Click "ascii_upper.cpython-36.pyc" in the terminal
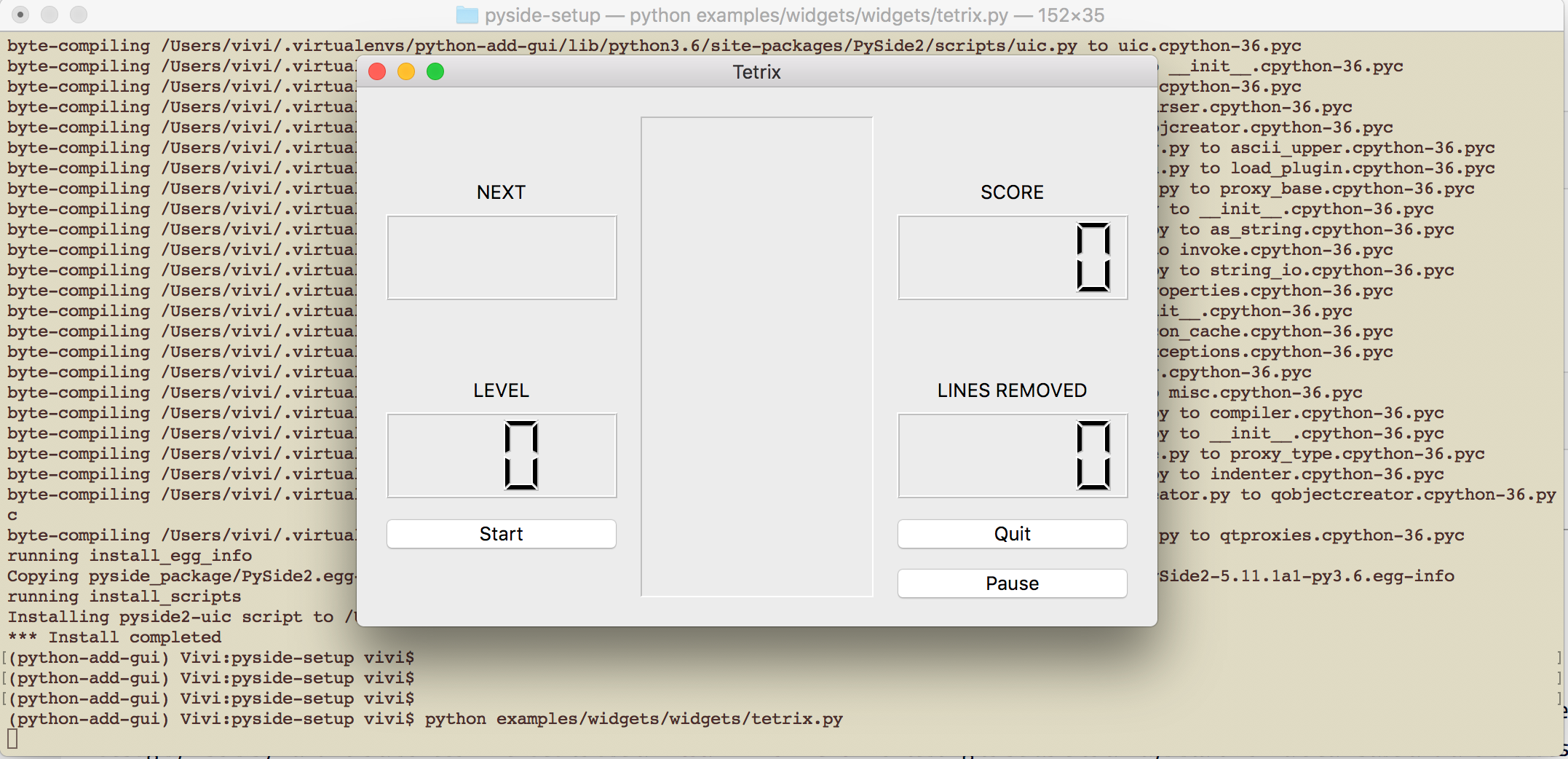 click(x=1363, y=148)
